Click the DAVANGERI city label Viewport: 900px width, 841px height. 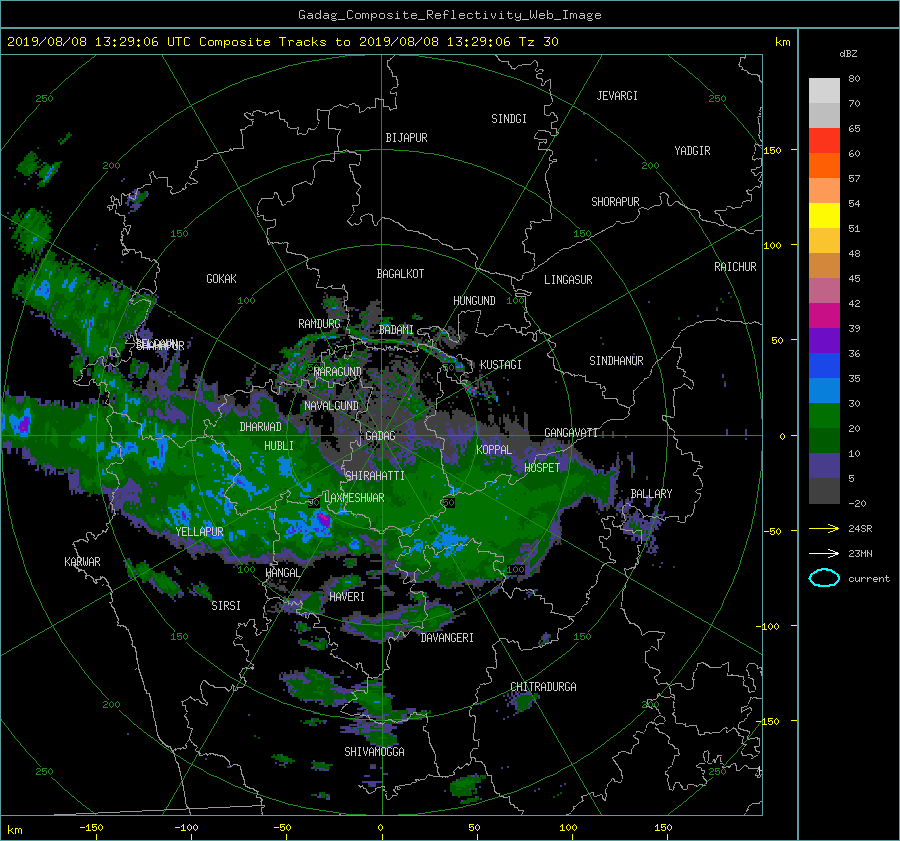point(447,638)
